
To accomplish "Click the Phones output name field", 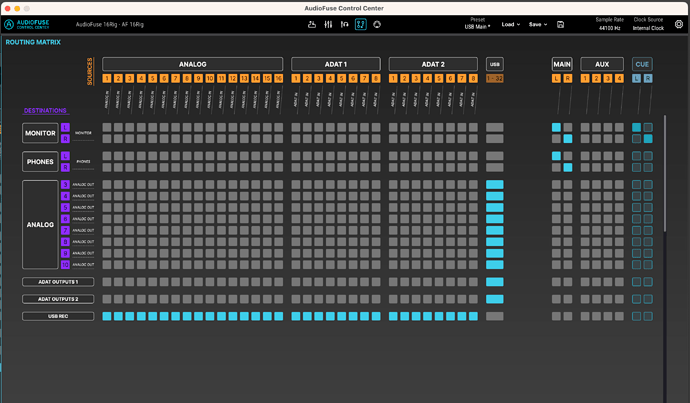I will pyautogui.click(x=83, y=162).
